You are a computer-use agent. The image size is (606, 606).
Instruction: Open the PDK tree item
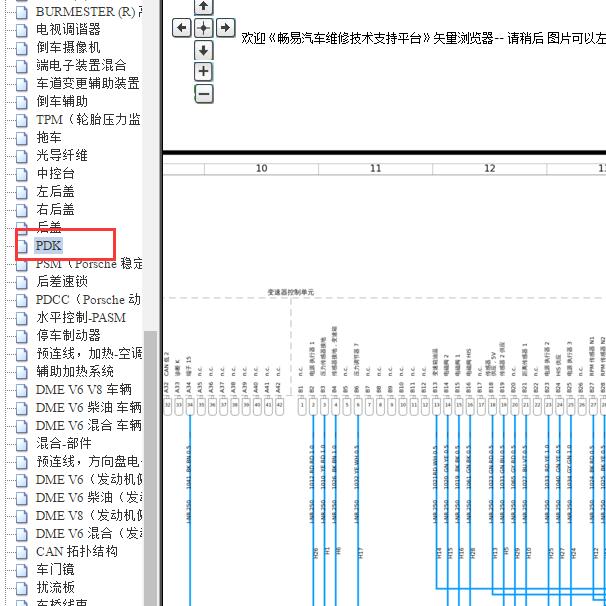[49, 245]
